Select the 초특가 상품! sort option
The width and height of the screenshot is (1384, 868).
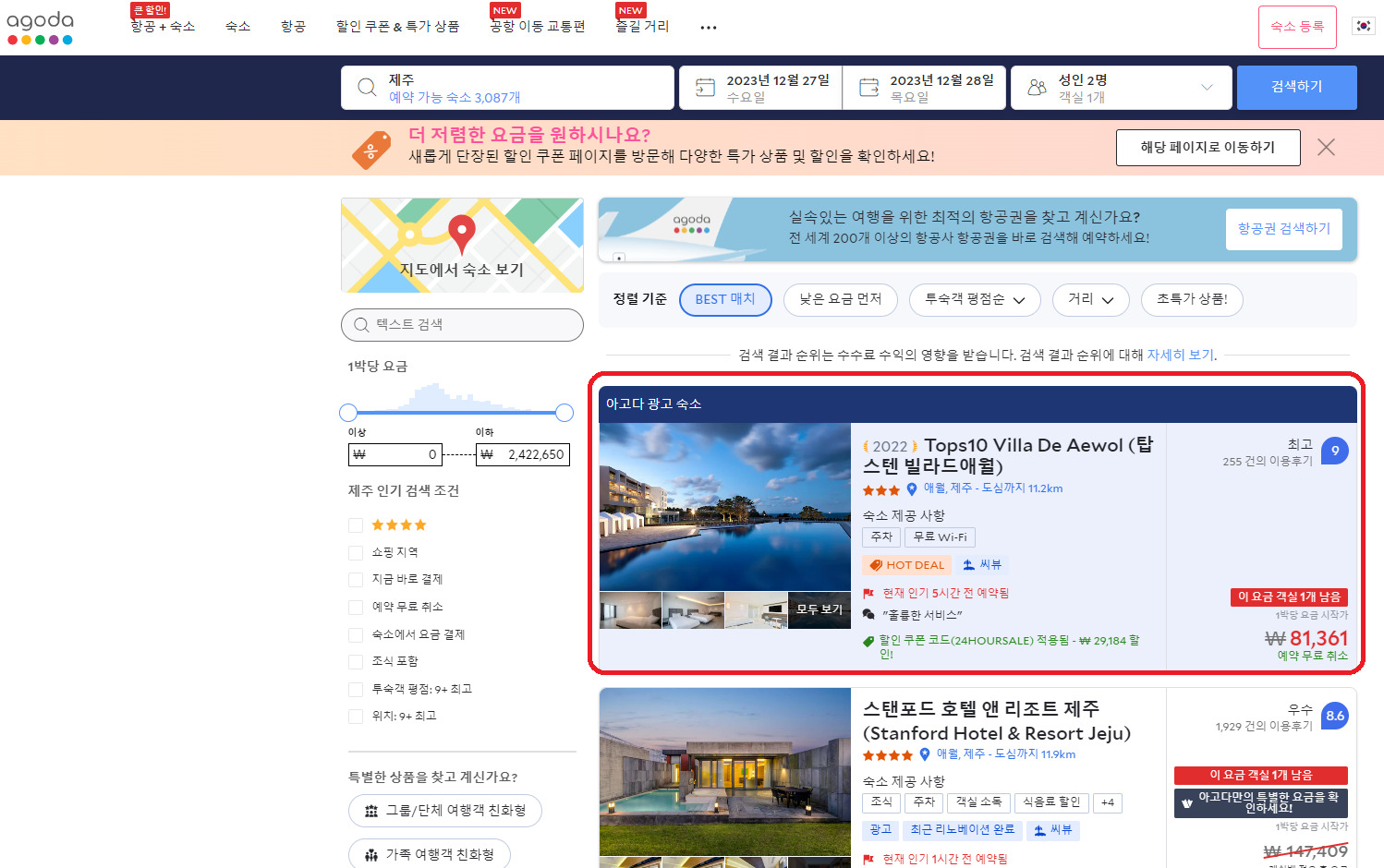click(x=1192, y=300)
